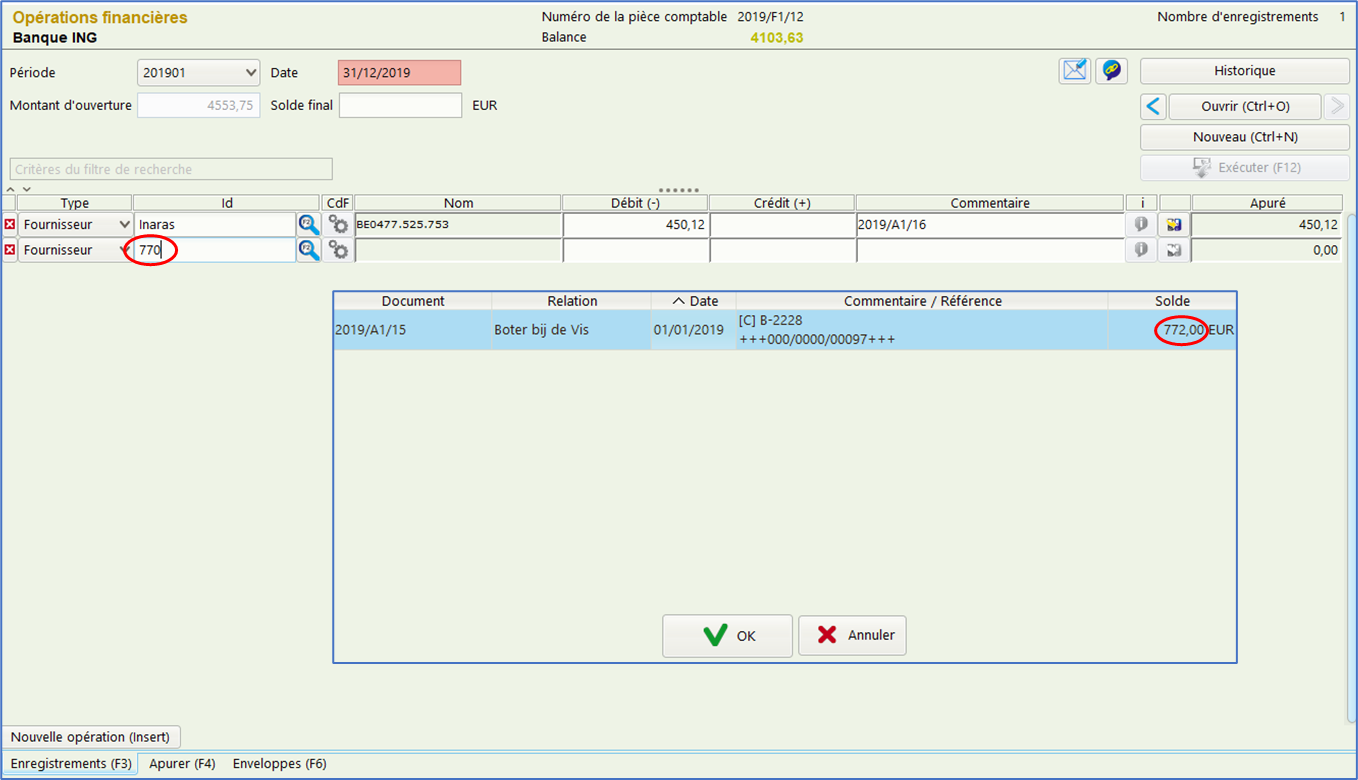This screenshot has height=780, width=1358.
Task: Click the Nouveau (Ctrl+N) button
Action: (x=1245, y=137)
